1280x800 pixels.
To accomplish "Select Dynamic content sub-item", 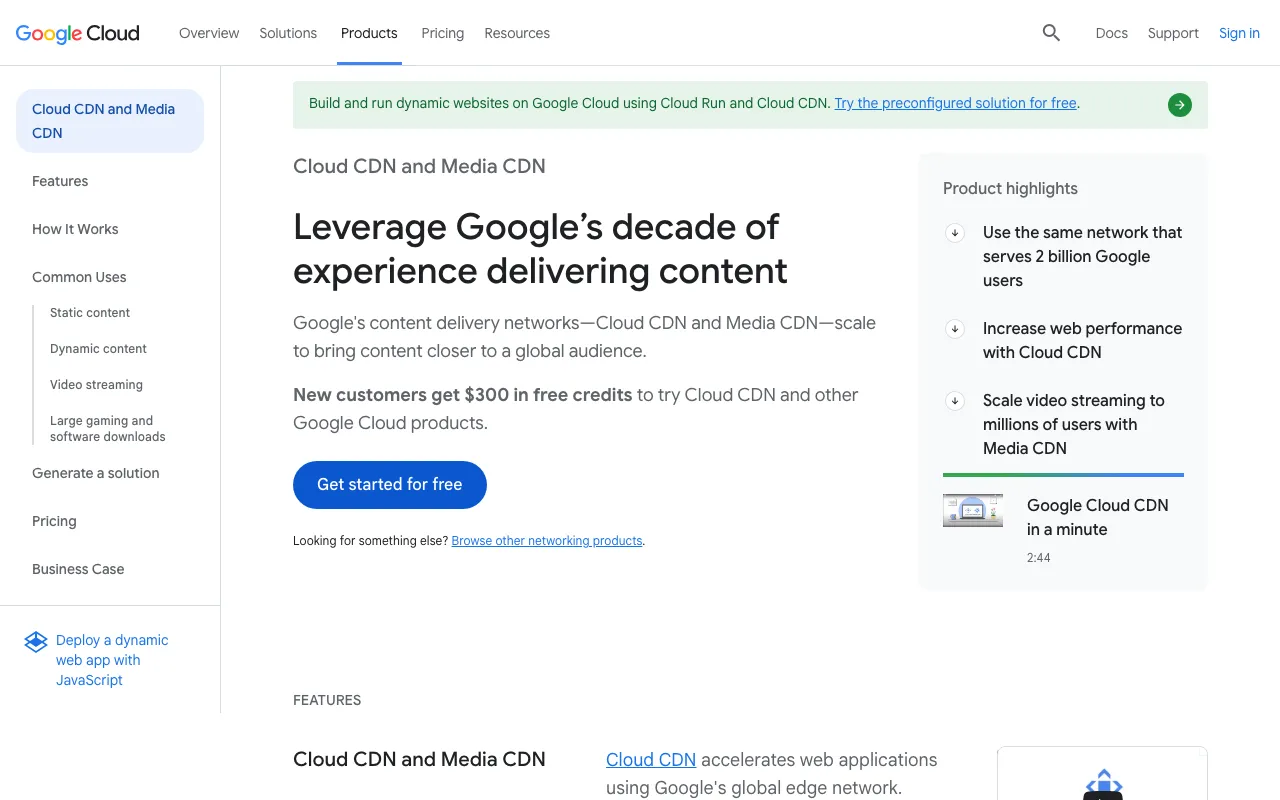I will 98,349.
